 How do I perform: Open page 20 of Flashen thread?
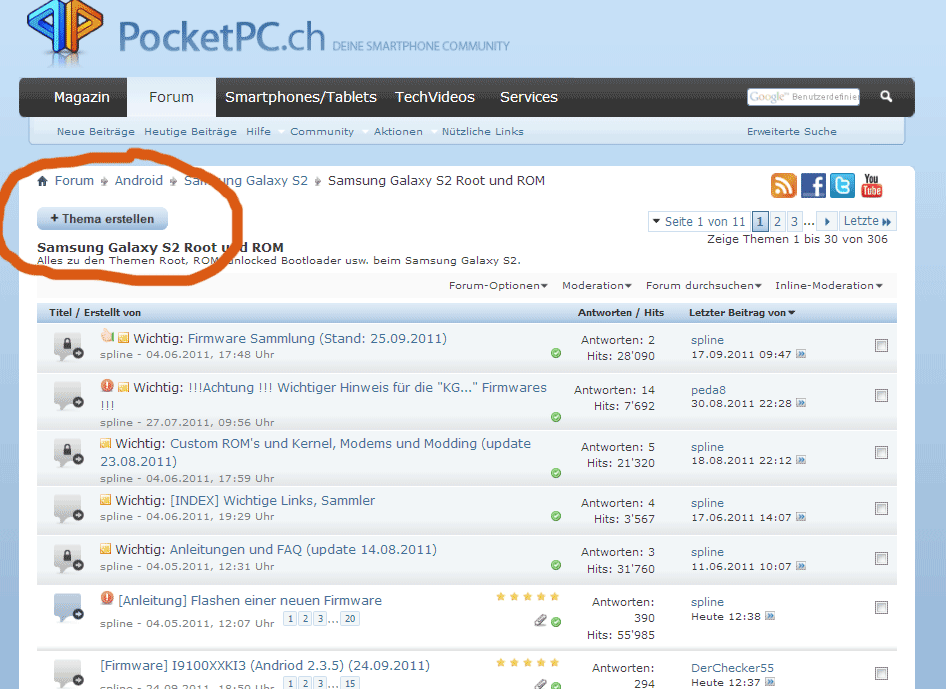tap(350, 618)
